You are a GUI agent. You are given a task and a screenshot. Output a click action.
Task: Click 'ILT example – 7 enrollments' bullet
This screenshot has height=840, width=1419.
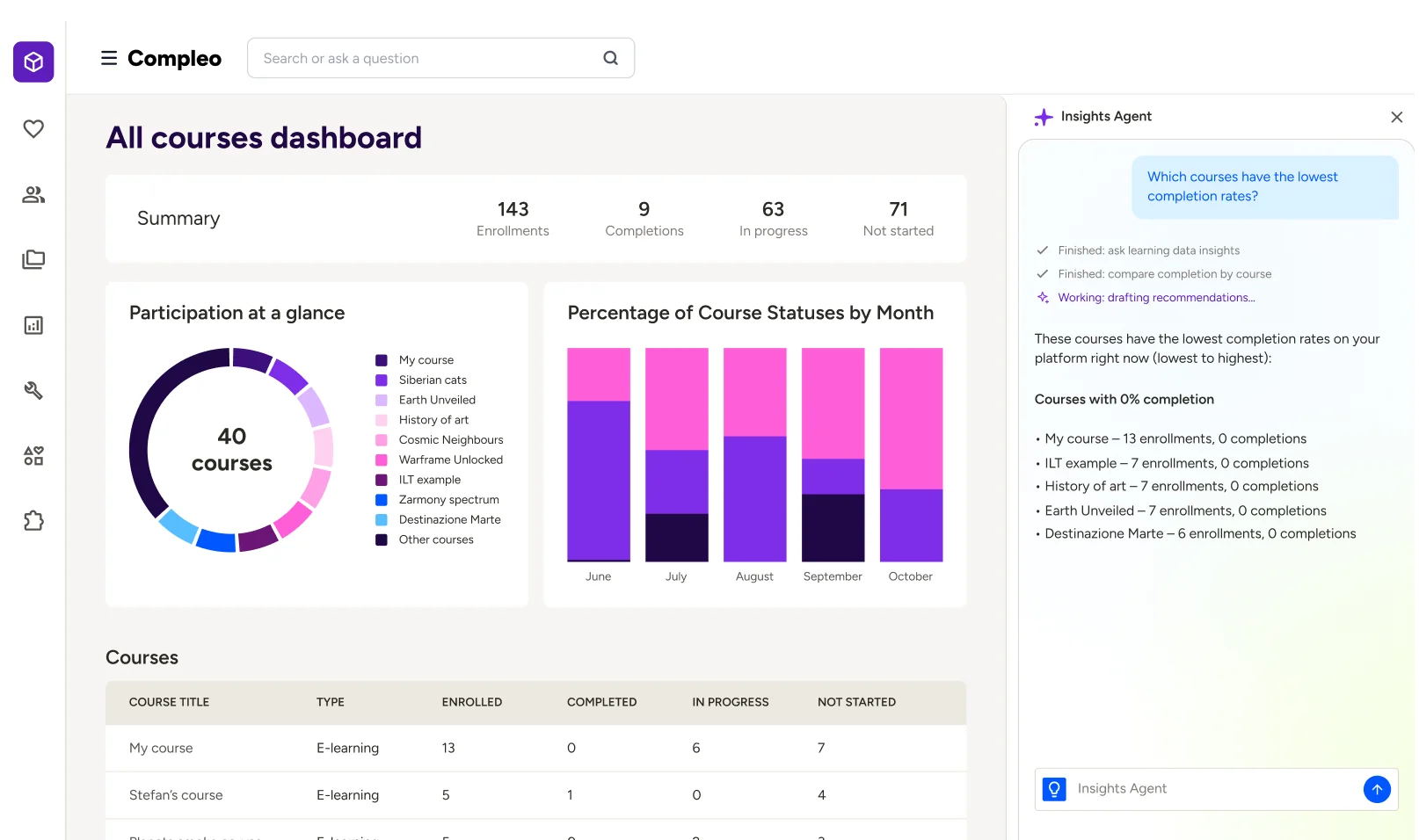[1176, 463]
